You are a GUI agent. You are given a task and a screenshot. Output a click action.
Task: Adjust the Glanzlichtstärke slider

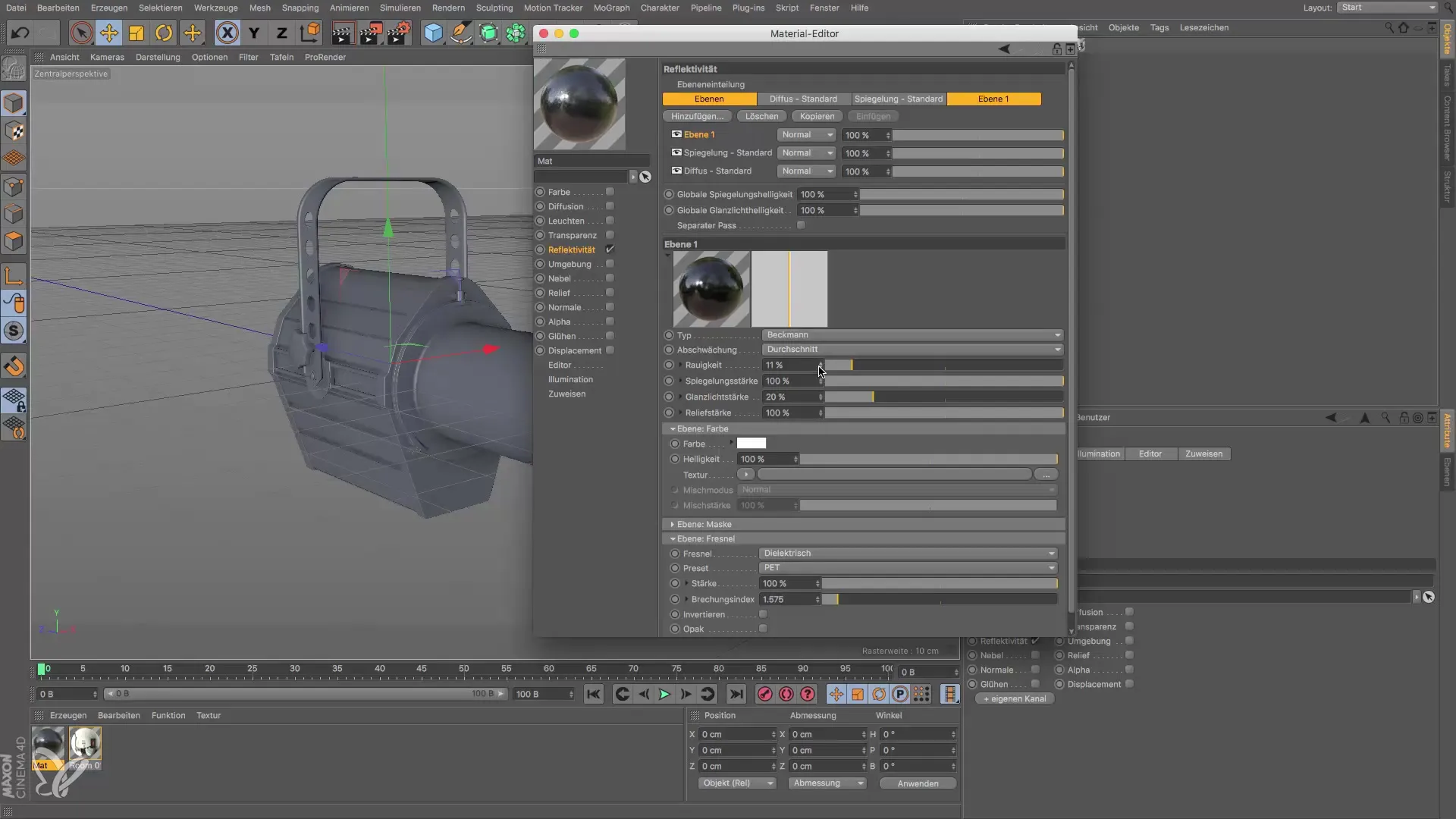(944, 397)
